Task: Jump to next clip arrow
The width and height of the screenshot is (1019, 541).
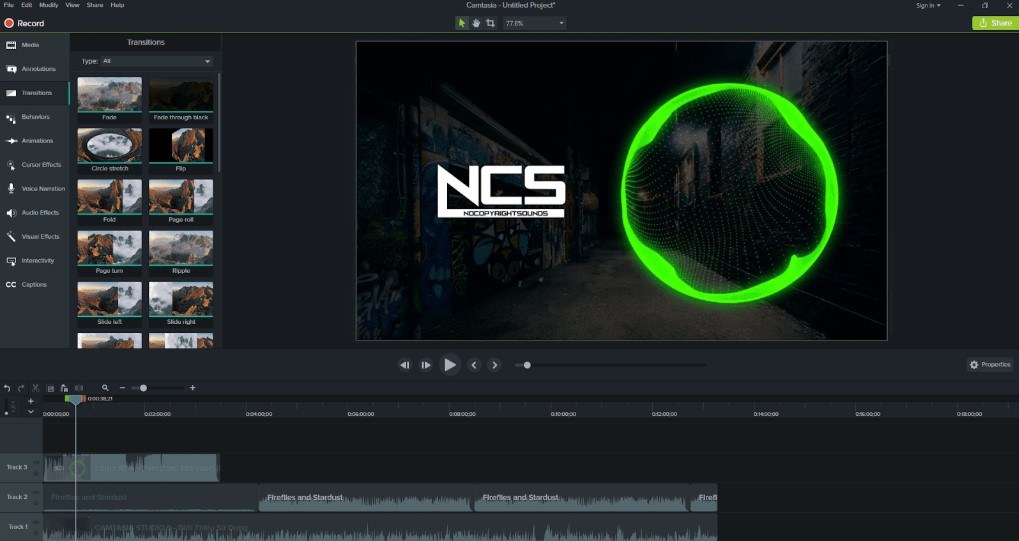Action: 495,365
